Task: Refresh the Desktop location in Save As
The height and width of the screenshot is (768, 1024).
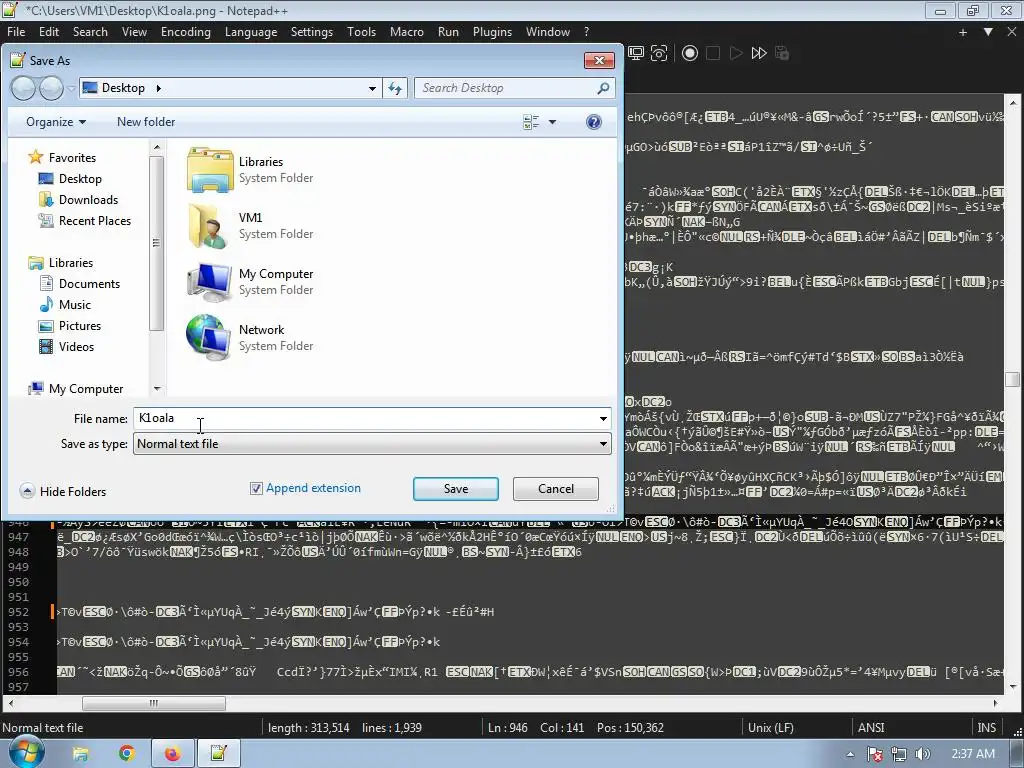Action: click(x=395, y=88)
